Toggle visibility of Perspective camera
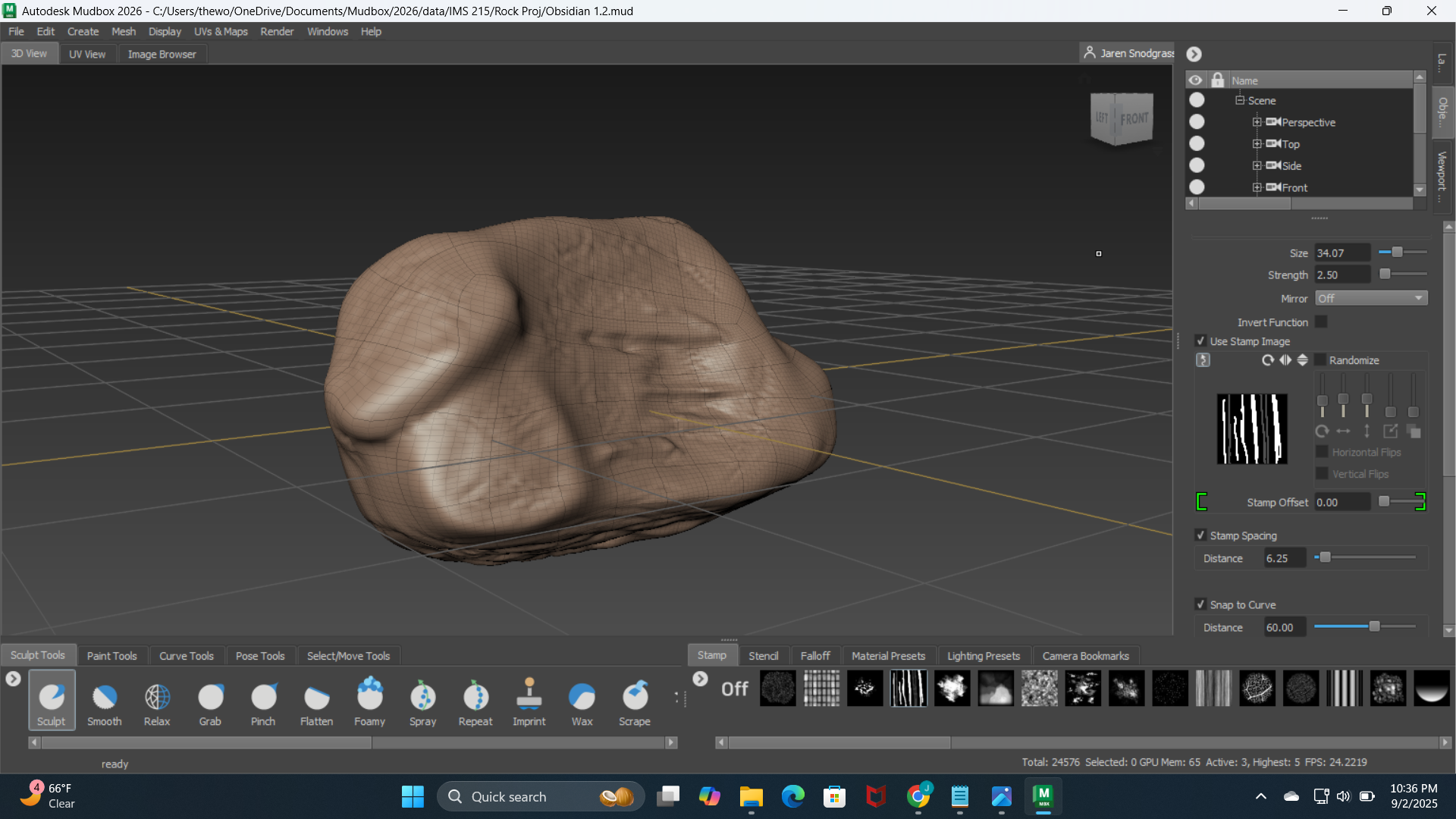This screenshot has height=819, width=1456. pos(1197,122)
